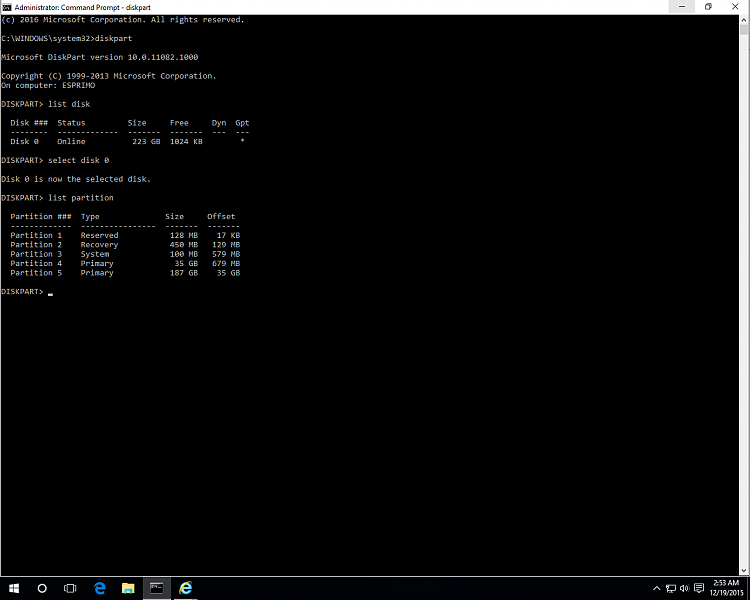
Task: Click the 'list partition' command text
Action: coord(81,198)
